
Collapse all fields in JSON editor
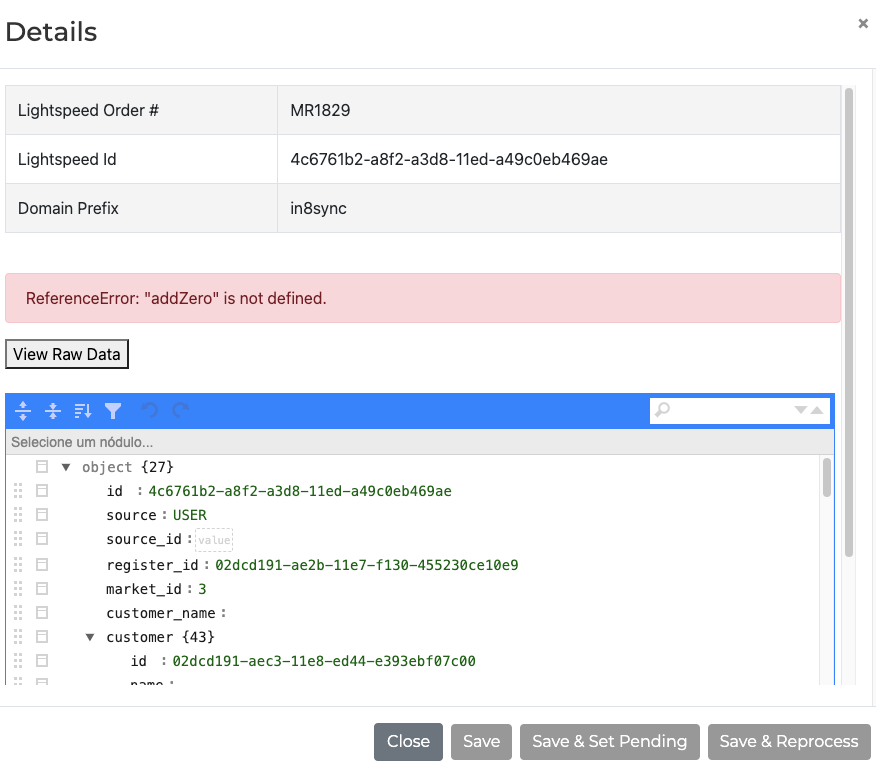53,411
